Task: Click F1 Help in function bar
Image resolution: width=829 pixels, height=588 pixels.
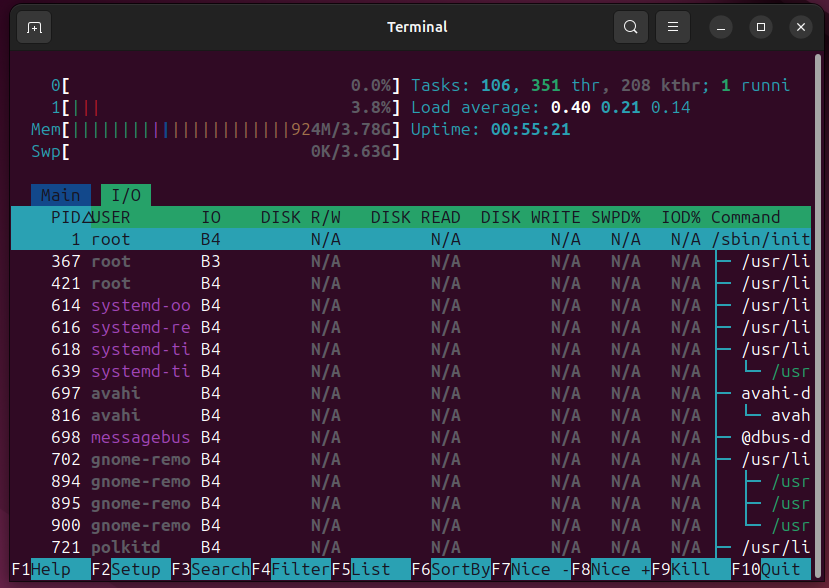Action: (51, 569)
